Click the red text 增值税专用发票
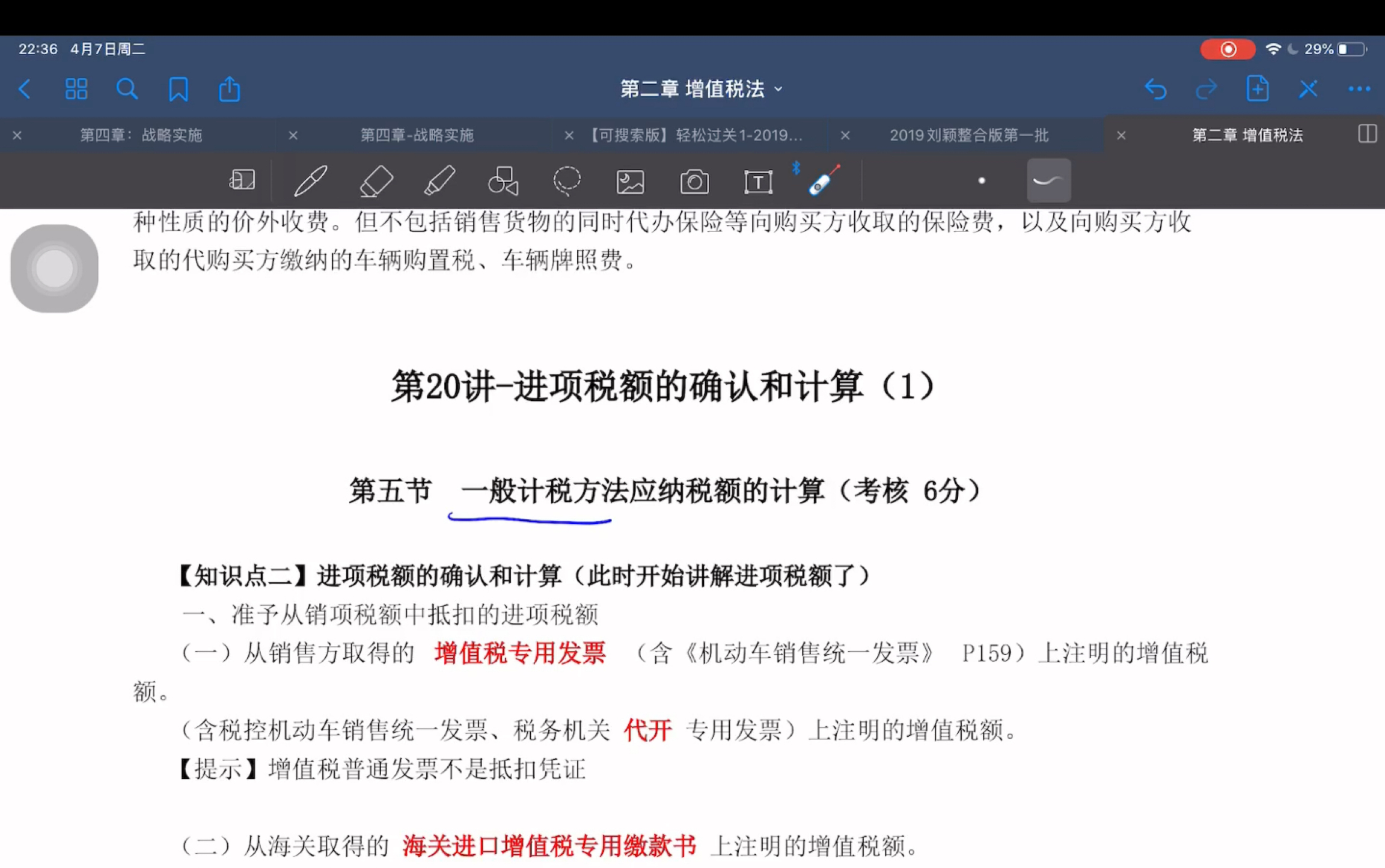Image resolution: width=1385 pixels, height=868 pixels. [520, 653]
